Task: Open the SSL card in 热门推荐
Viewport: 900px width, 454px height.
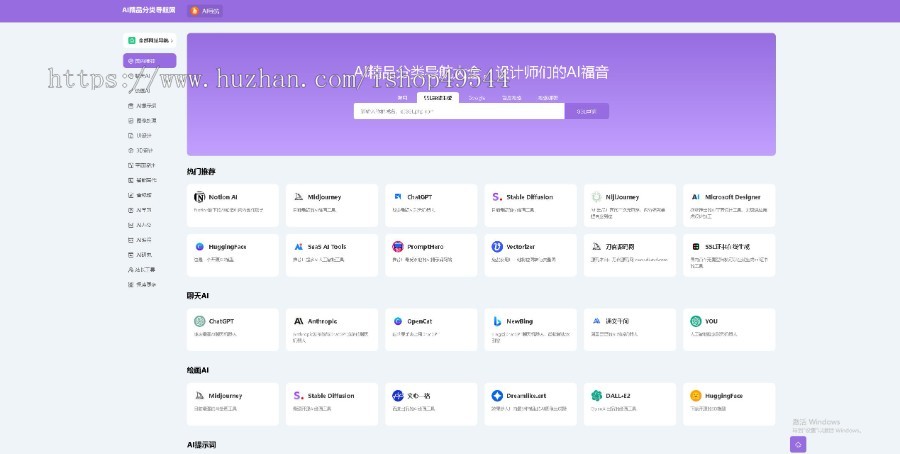Action: point(729,255)
